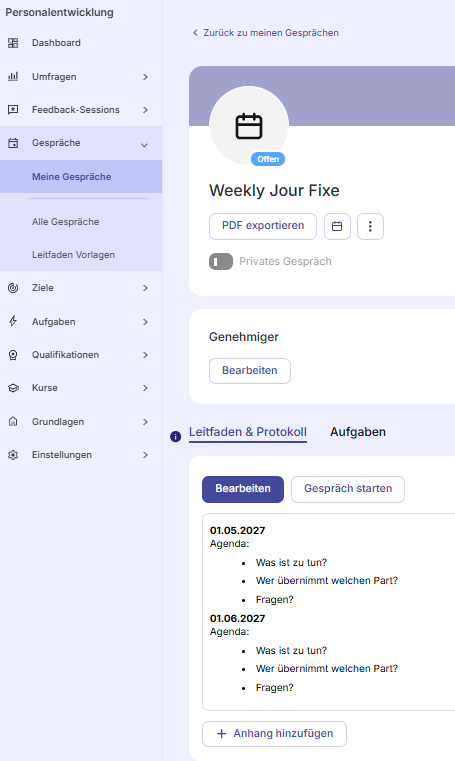Select Meine Gespräche submenu item
This screenshot has height=761, width=455.
point(81,177)
